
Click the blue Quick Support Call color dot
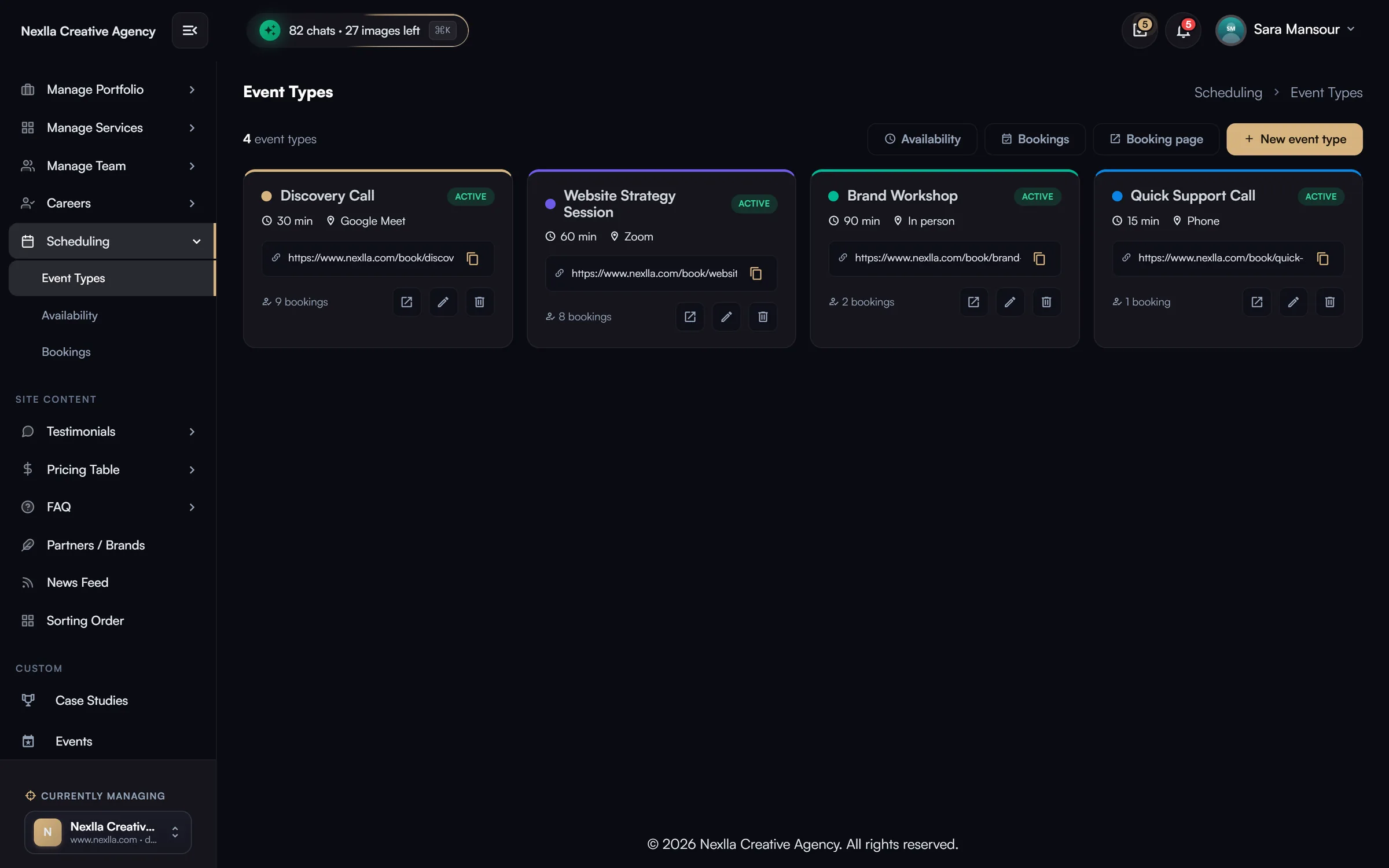click(x=1117, y=196)
